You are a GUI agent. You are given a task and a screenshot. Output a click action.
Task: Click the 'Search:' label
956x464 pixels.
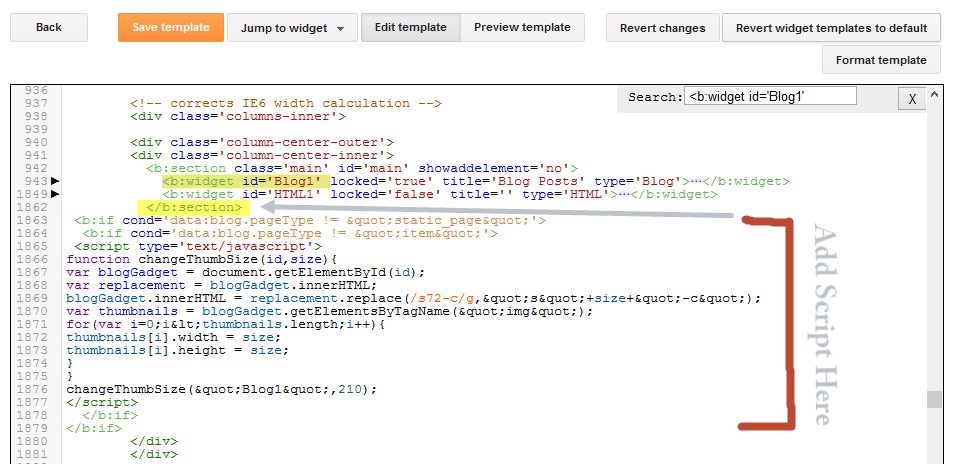tap(655, 97)
